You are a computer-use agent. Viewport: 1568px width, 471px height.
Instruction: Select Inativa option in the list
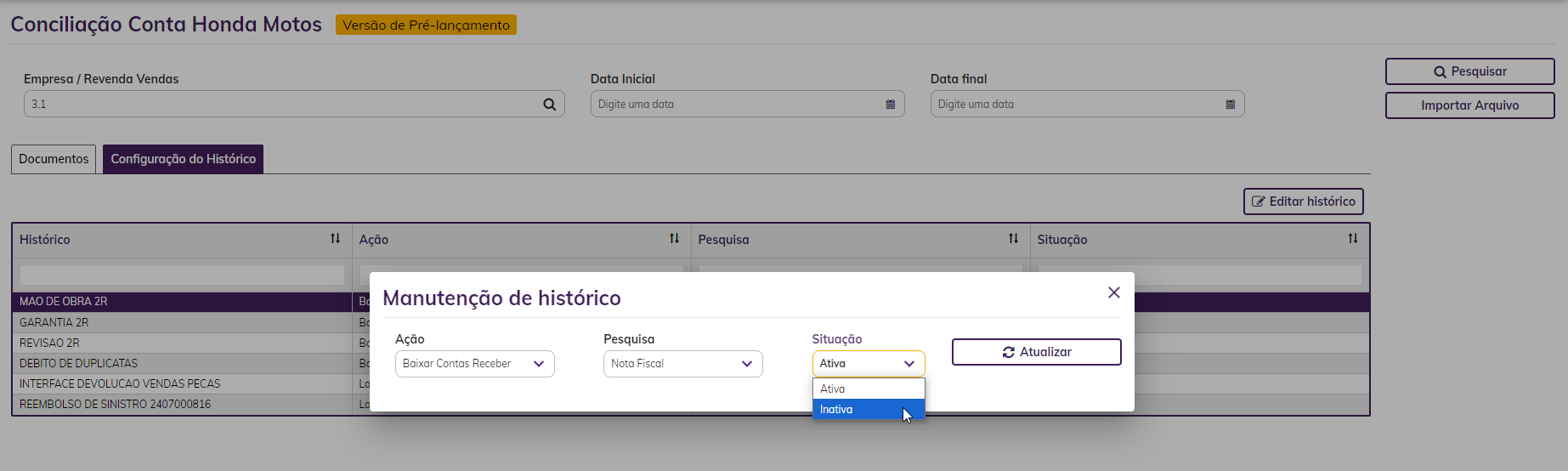[x=868, y=410]
